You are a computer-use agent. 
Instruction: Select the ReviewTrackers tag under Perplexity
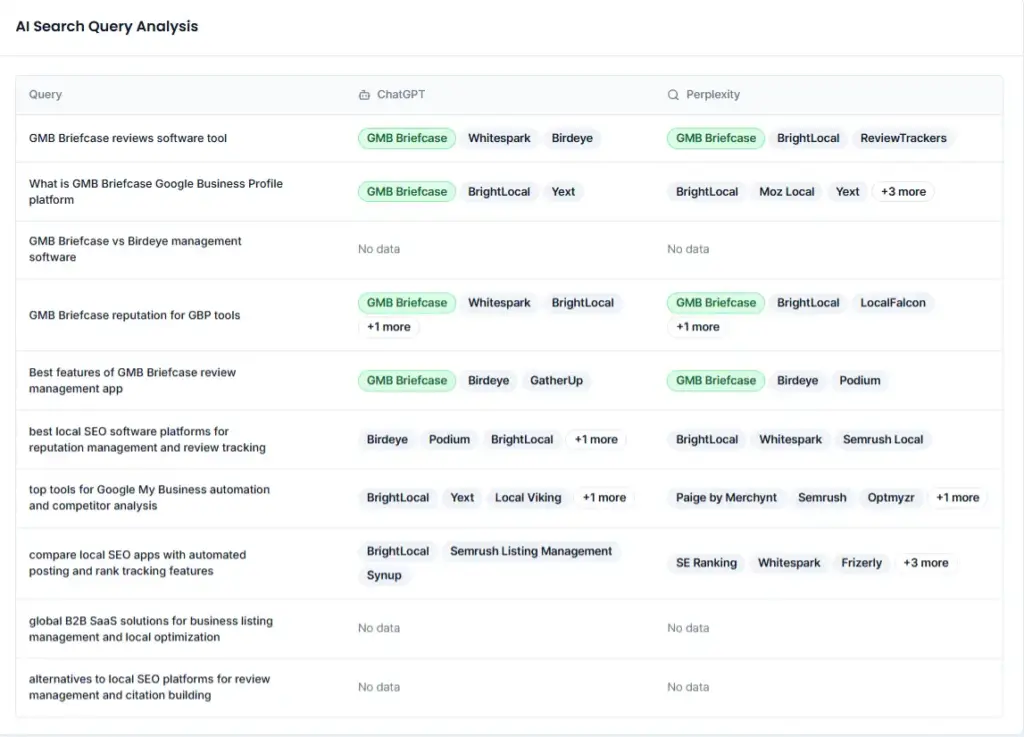click(903, 138)
